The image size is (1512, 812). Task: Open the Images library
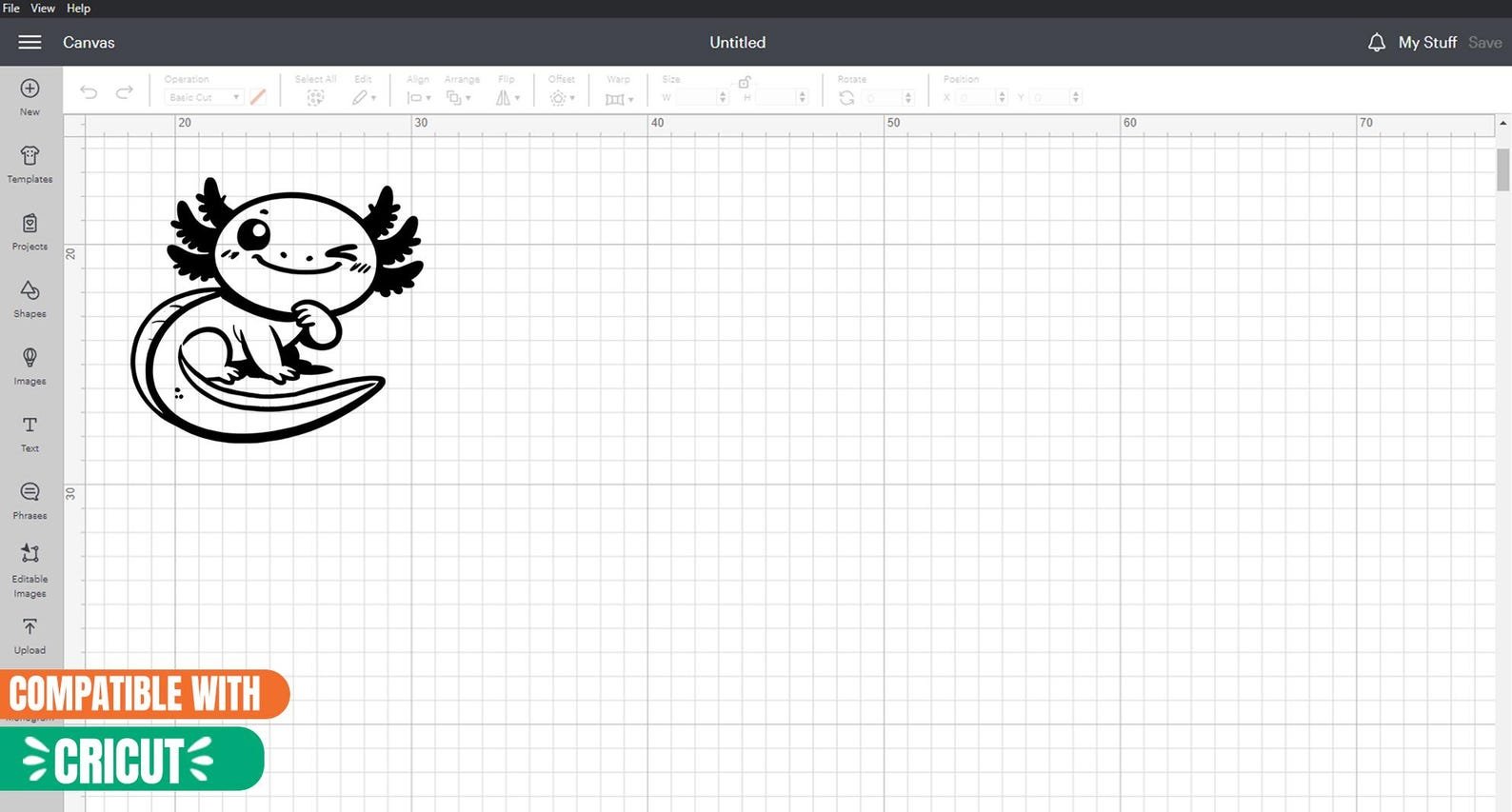point(30,366)
